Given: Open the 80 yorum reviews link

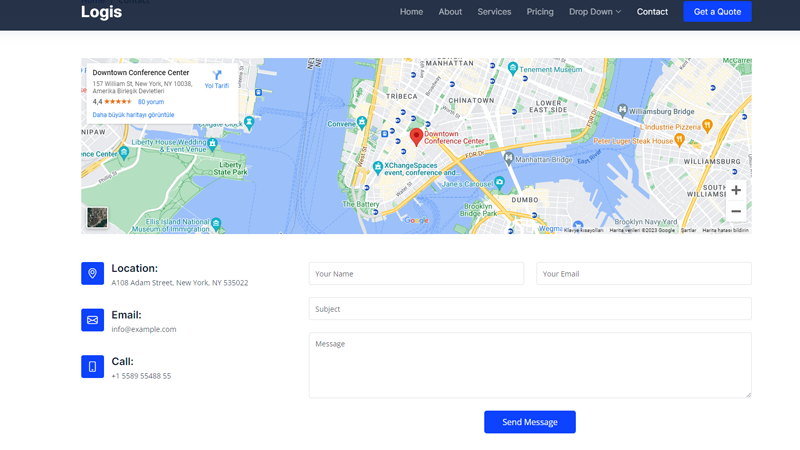Looking at the screenshot, I should tap(151, 102).
